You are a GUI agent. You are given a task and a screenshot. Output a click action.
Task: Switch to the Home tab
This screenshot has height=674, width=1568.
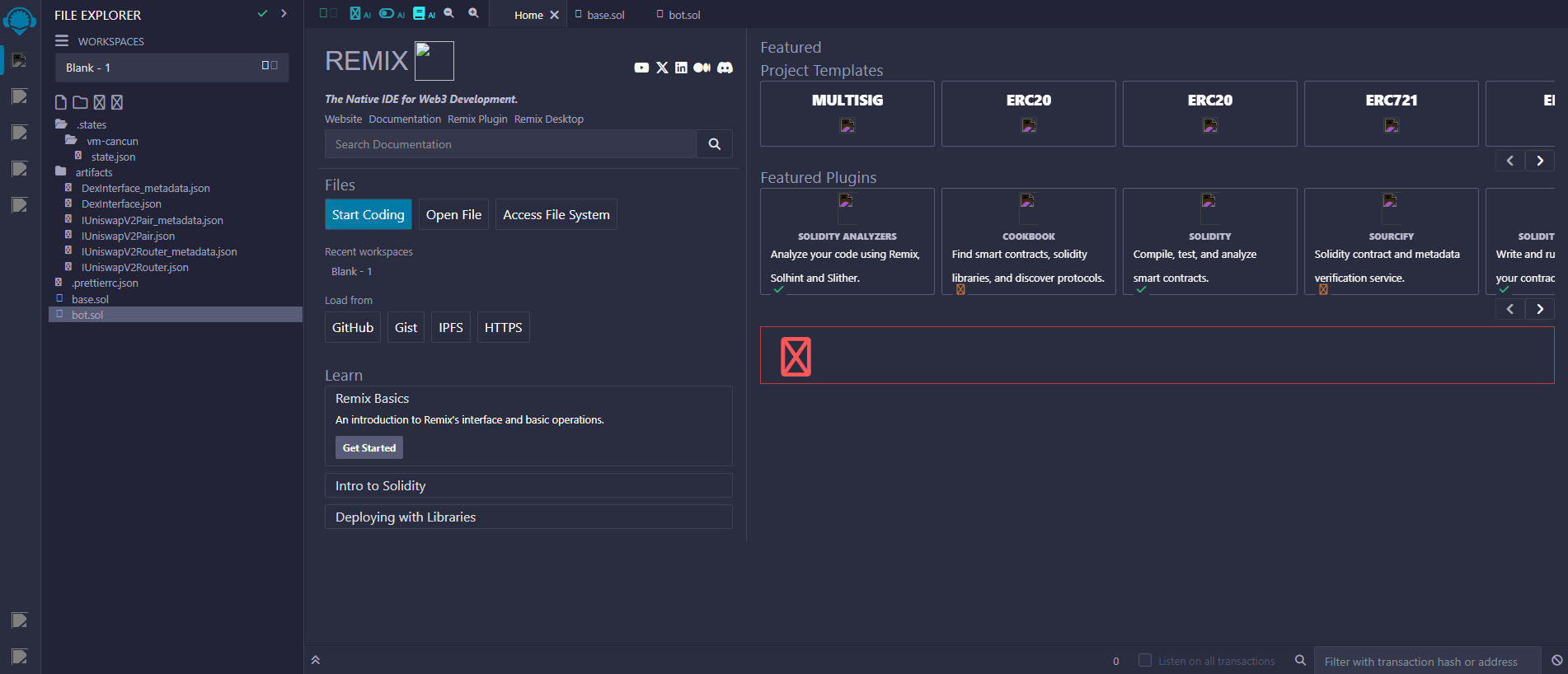[528, 15]
